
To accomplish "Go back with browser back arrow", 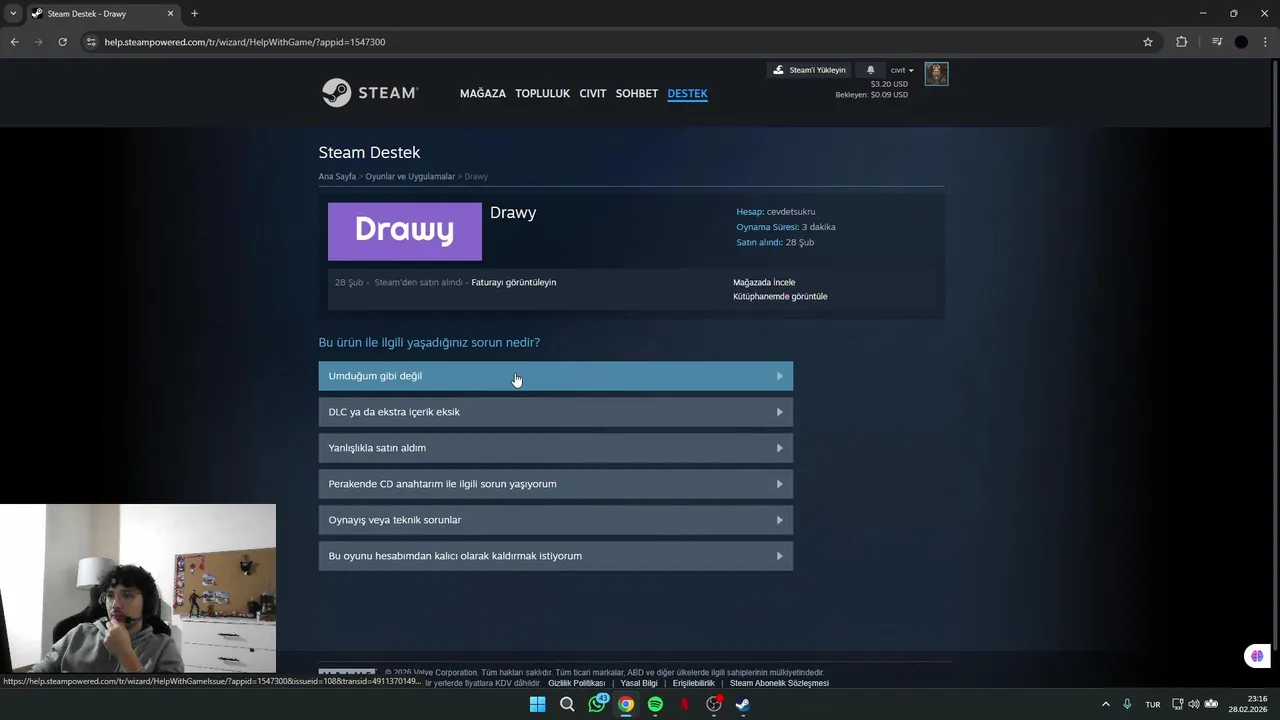I will [x=14, y=42].
